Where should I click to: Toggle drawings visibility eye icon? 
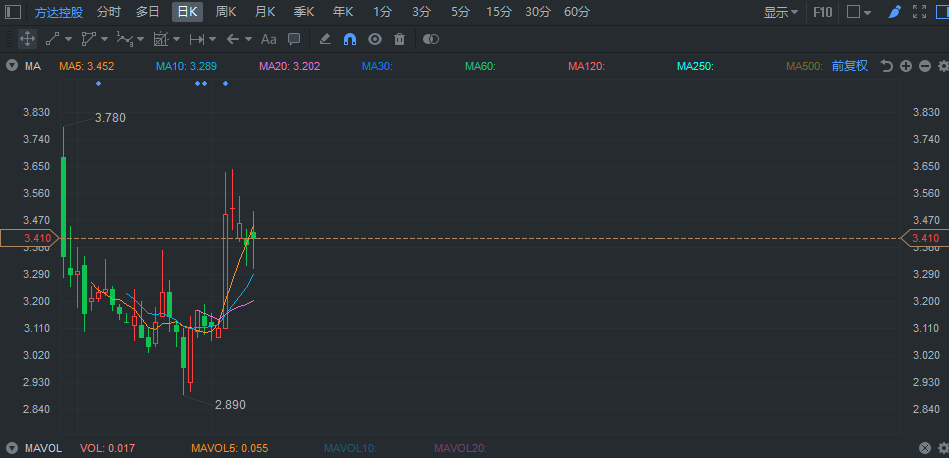[x=375, y=39]
